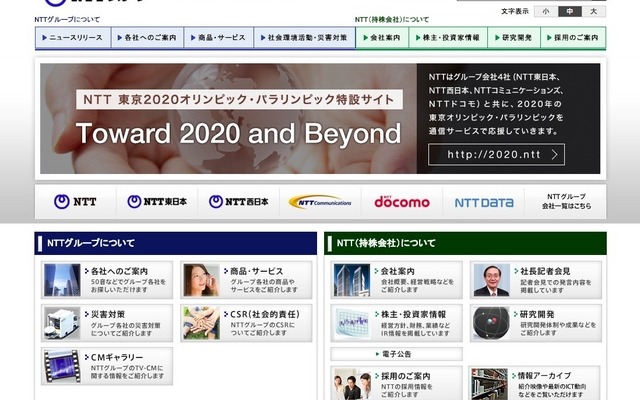Click the atom sphere icon for 研究開発

[x=491, y=323]
